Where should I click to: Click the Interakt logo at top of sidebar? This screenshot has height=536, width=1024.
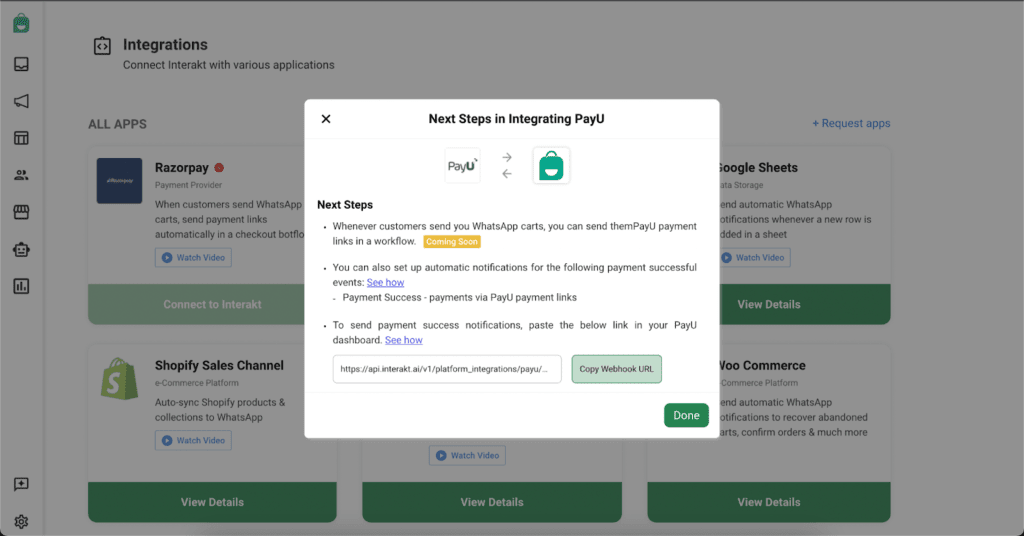pyautogui.click(x=21, y=24)
